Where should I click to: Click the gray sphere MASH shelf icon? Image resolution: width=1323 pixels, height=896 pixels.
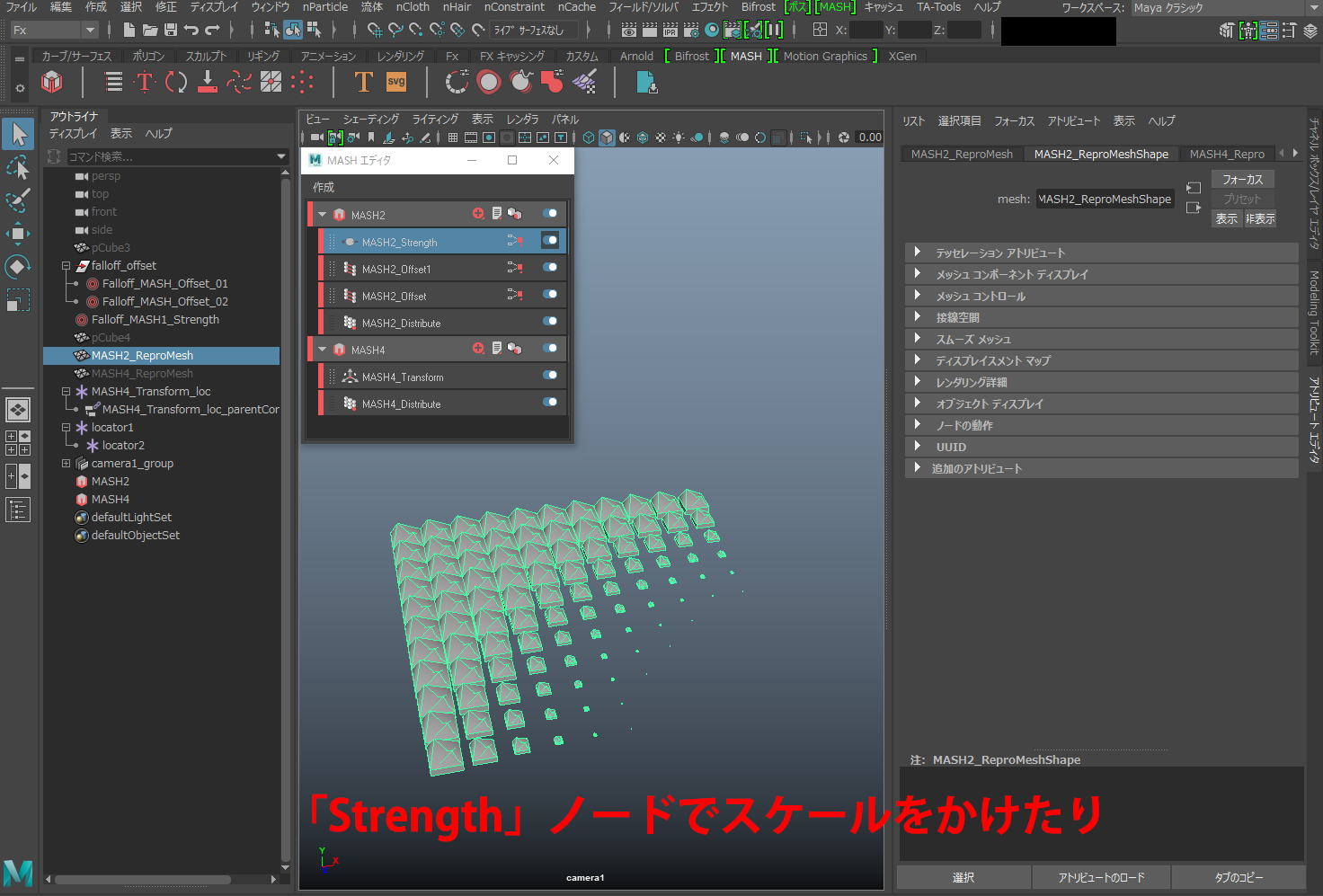489,83
